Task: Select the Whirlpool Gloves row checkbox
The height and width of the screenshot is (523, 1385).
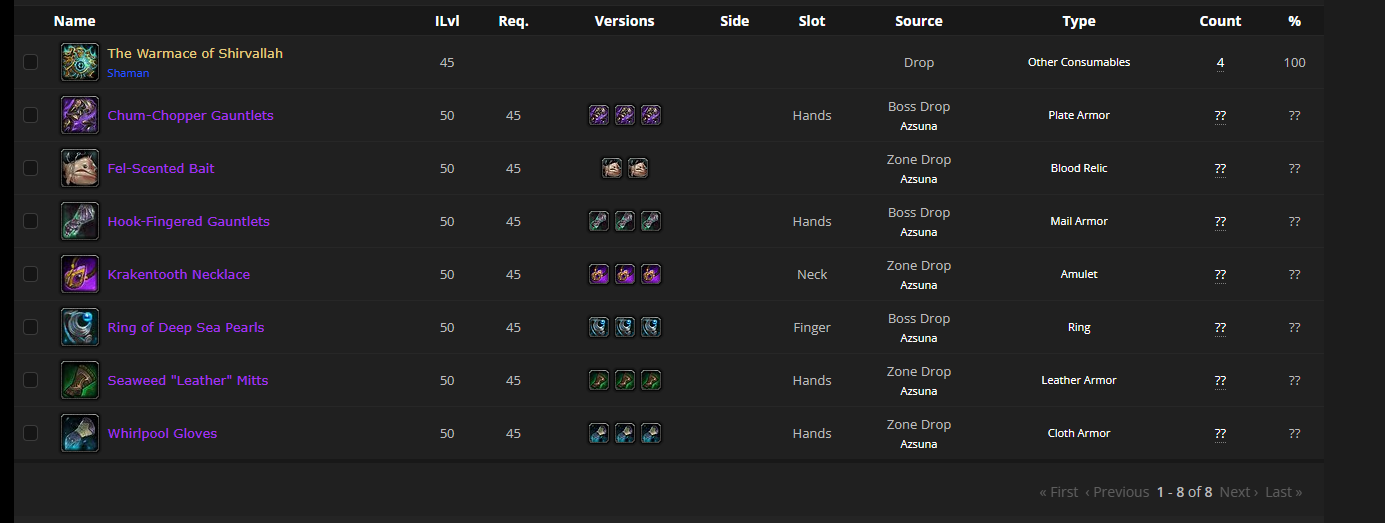Action: click(x=31, y=433)
